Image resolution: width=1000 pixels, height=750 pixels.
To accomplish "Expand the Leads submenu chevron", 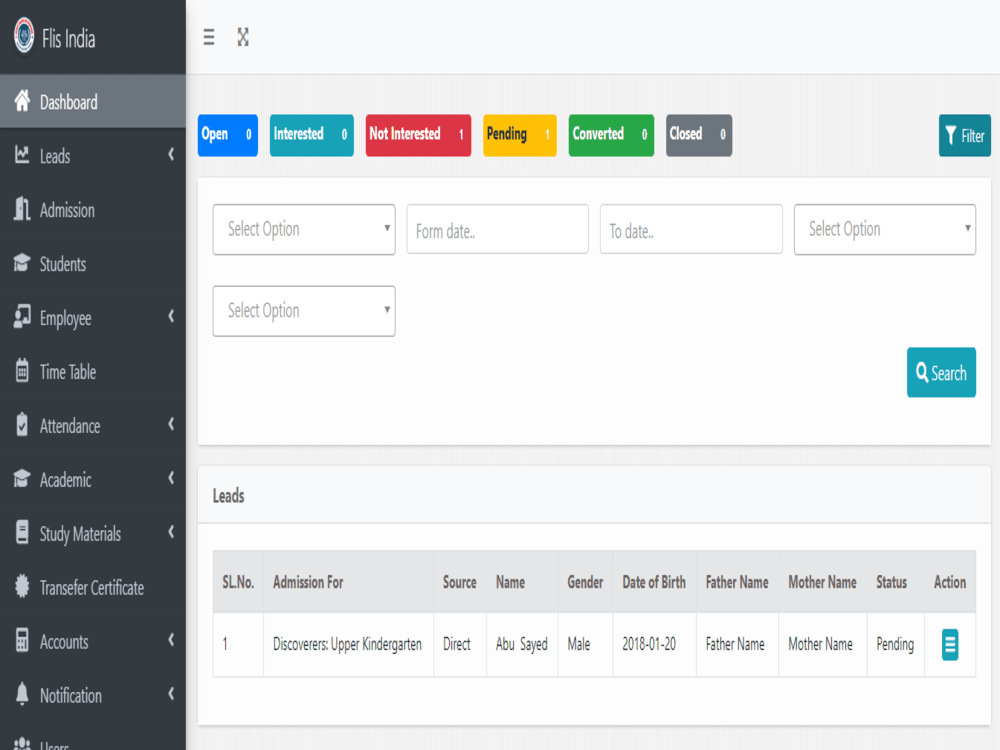I will [171, 154].
